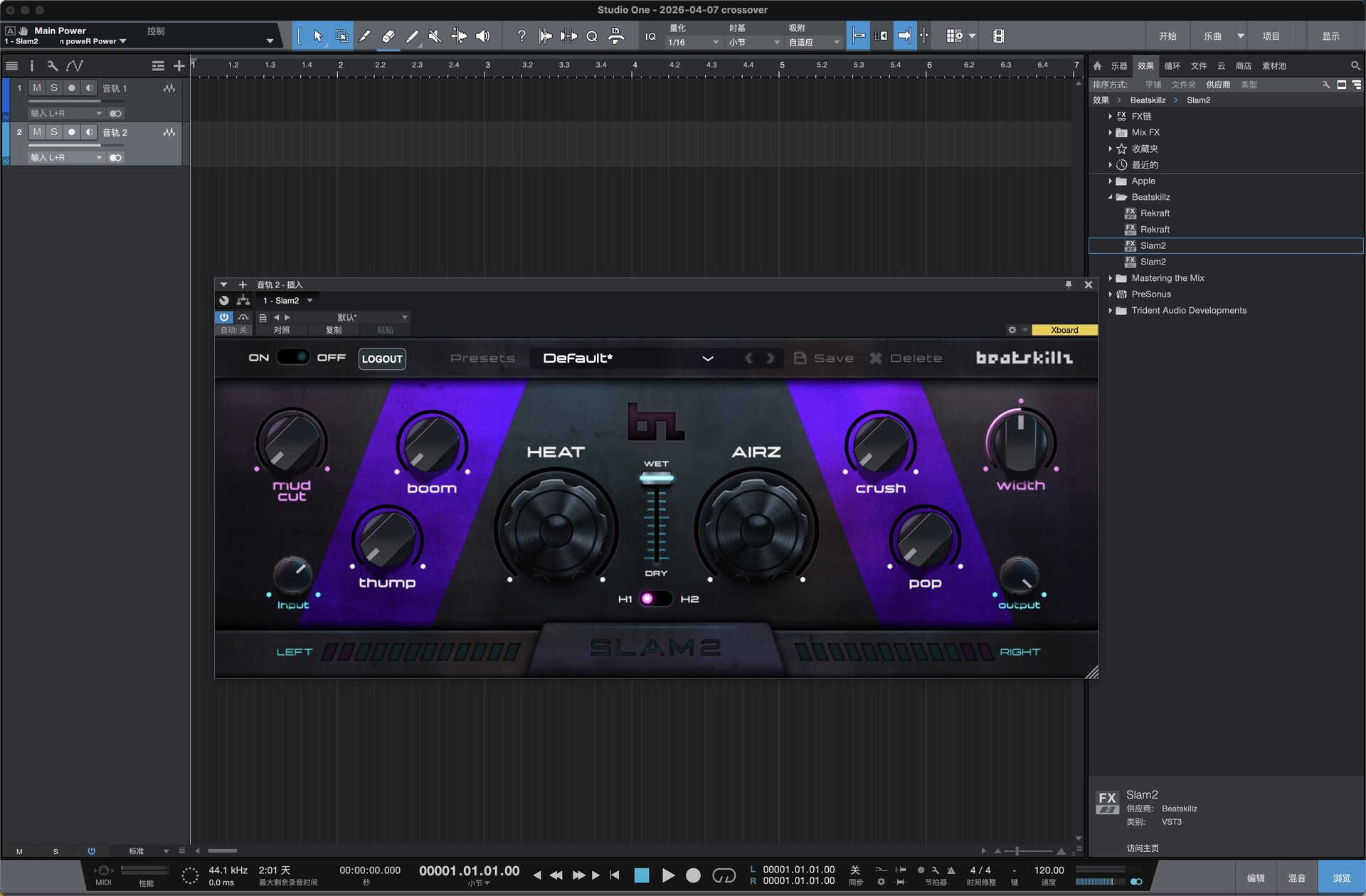Image resolution: width=1366 pixels, height=896 pixels.
Task: Arm record on track 音轨 2
Action: tap(71, 132)
